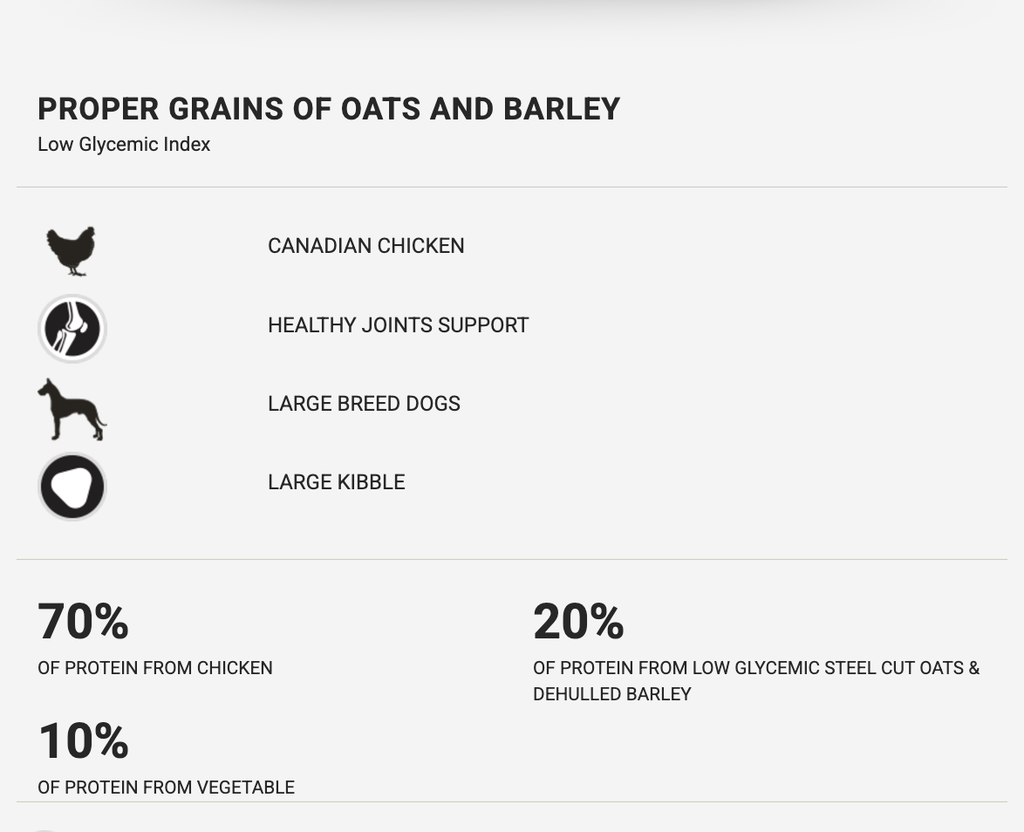Click the steel cut oats and dehulled barley description
This screenshot has width=1024, height=832.
pyautogui.click(x=756, y=680)
